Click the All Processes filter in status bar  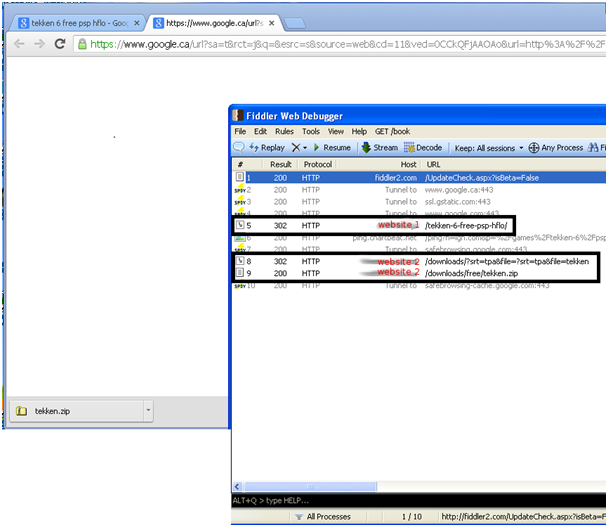[323, 517]
